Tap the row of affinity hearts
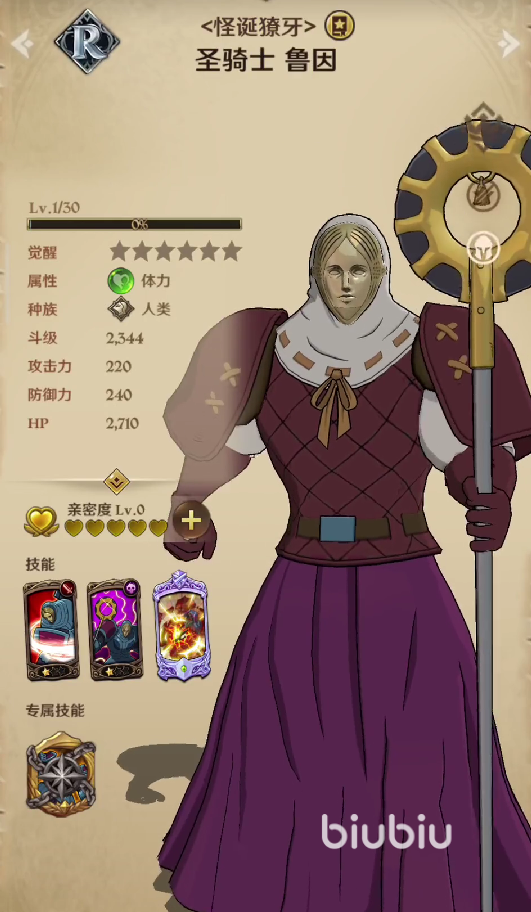The height and width of the screenshot is (912, 531). (x=116, y=528)
